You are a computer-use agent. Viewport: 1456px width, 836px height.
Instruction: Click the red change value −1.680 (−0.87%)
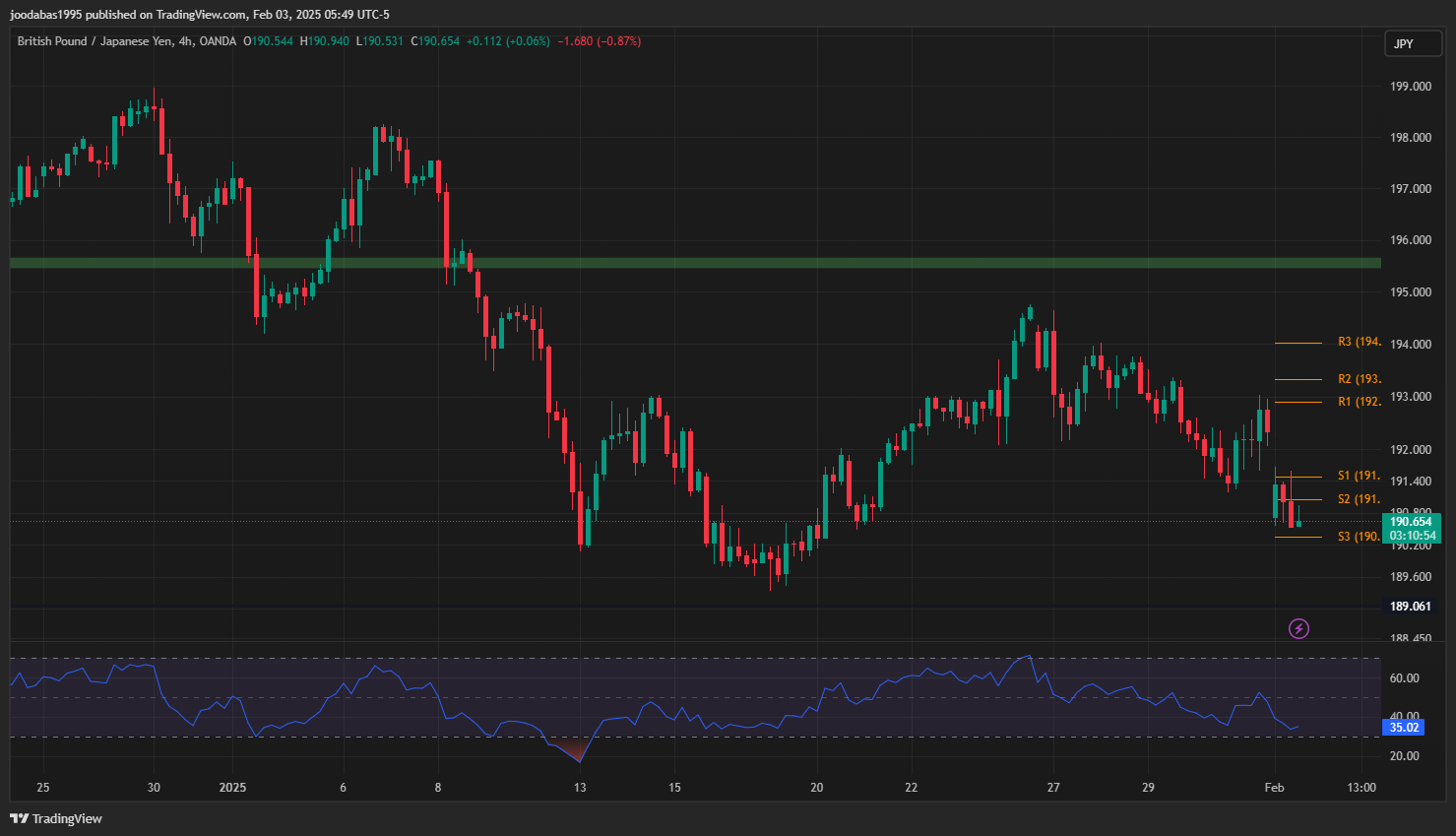tap(599, 41)
